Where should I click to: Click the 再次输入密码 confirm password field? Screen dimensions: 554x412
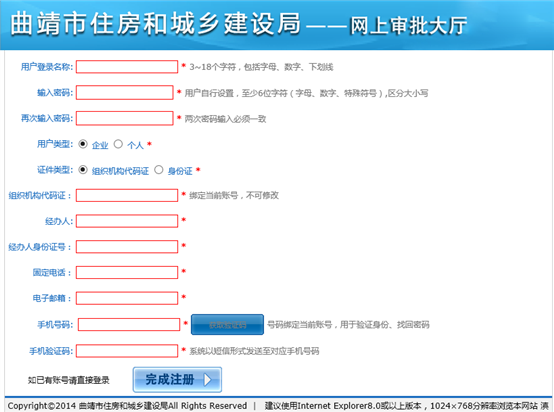[125, 118]
